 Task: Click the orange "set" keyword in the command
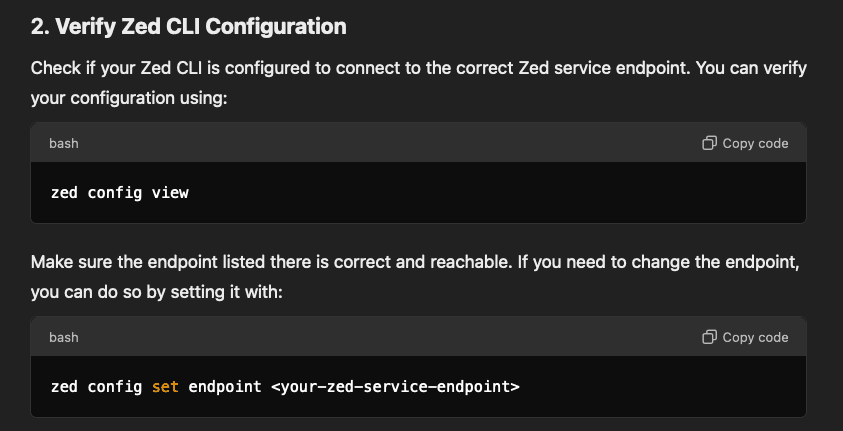click(165, 385)
